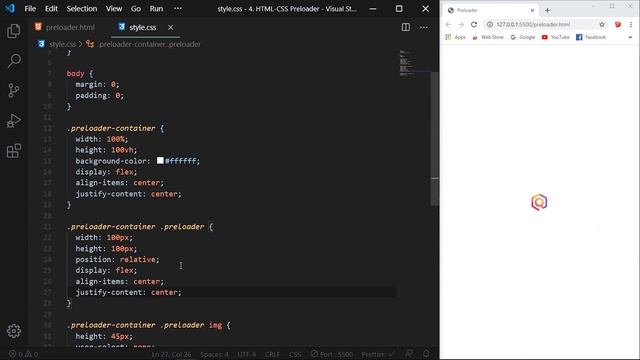Go back in Chrome
This screenshot has height=360, width=640.
click(449, 24)
